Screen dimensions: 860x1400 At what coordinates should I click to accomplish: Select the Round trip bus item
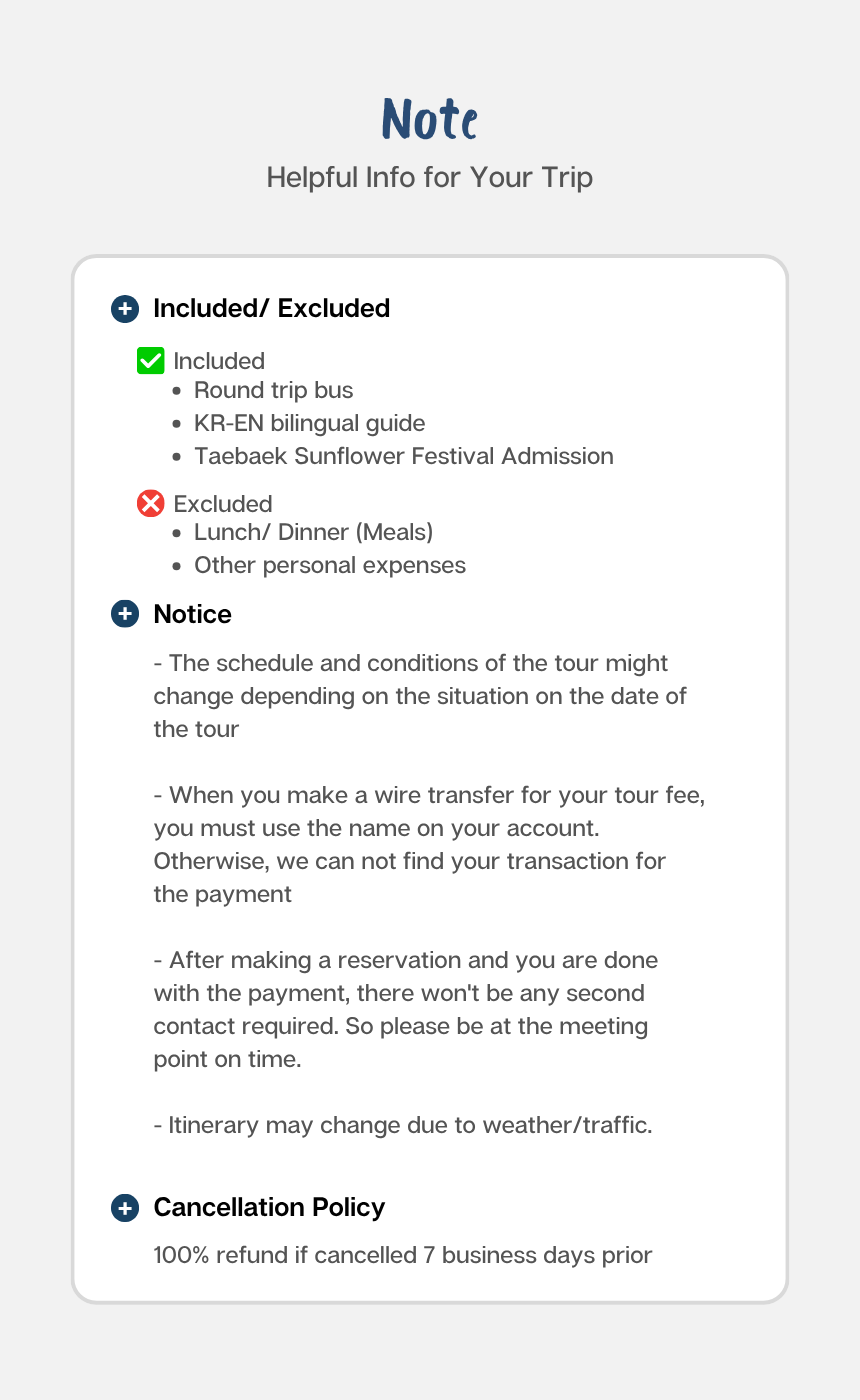pyautogui.click(x=273, y=390)
